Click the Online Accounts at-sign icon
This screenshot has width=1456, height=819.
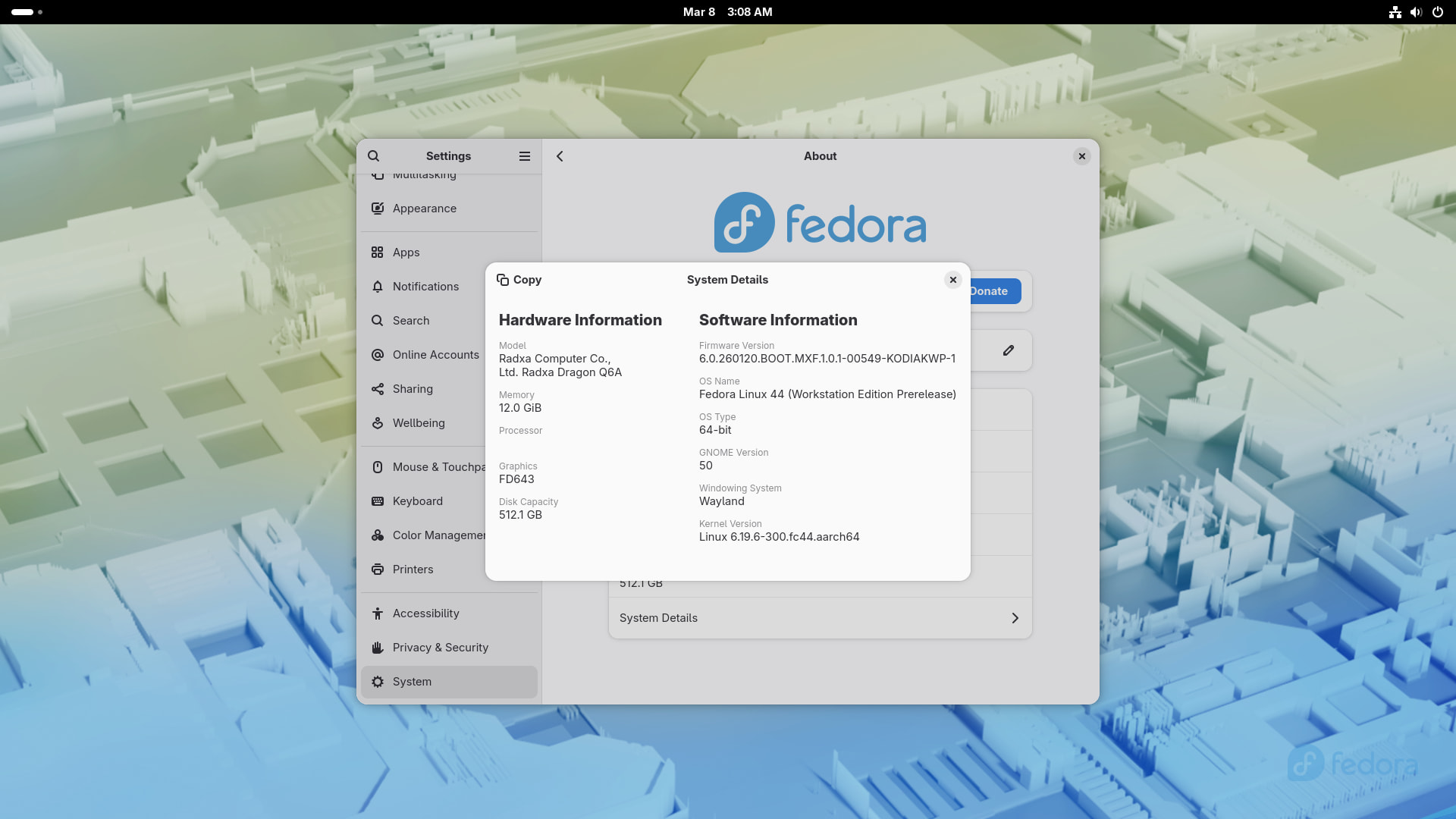tap(378, 355)
